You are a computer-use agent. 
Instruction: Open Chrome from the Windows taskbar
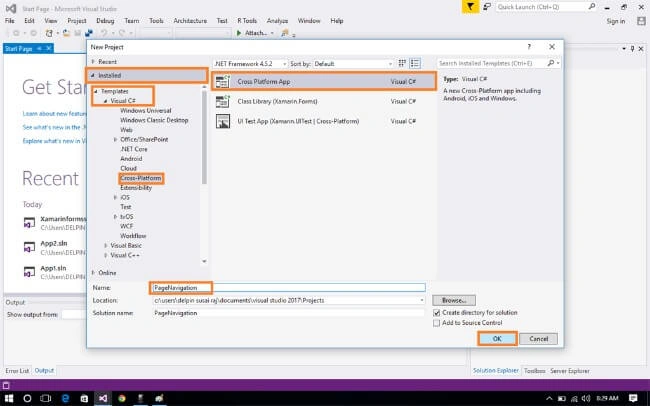pos(122,398)
